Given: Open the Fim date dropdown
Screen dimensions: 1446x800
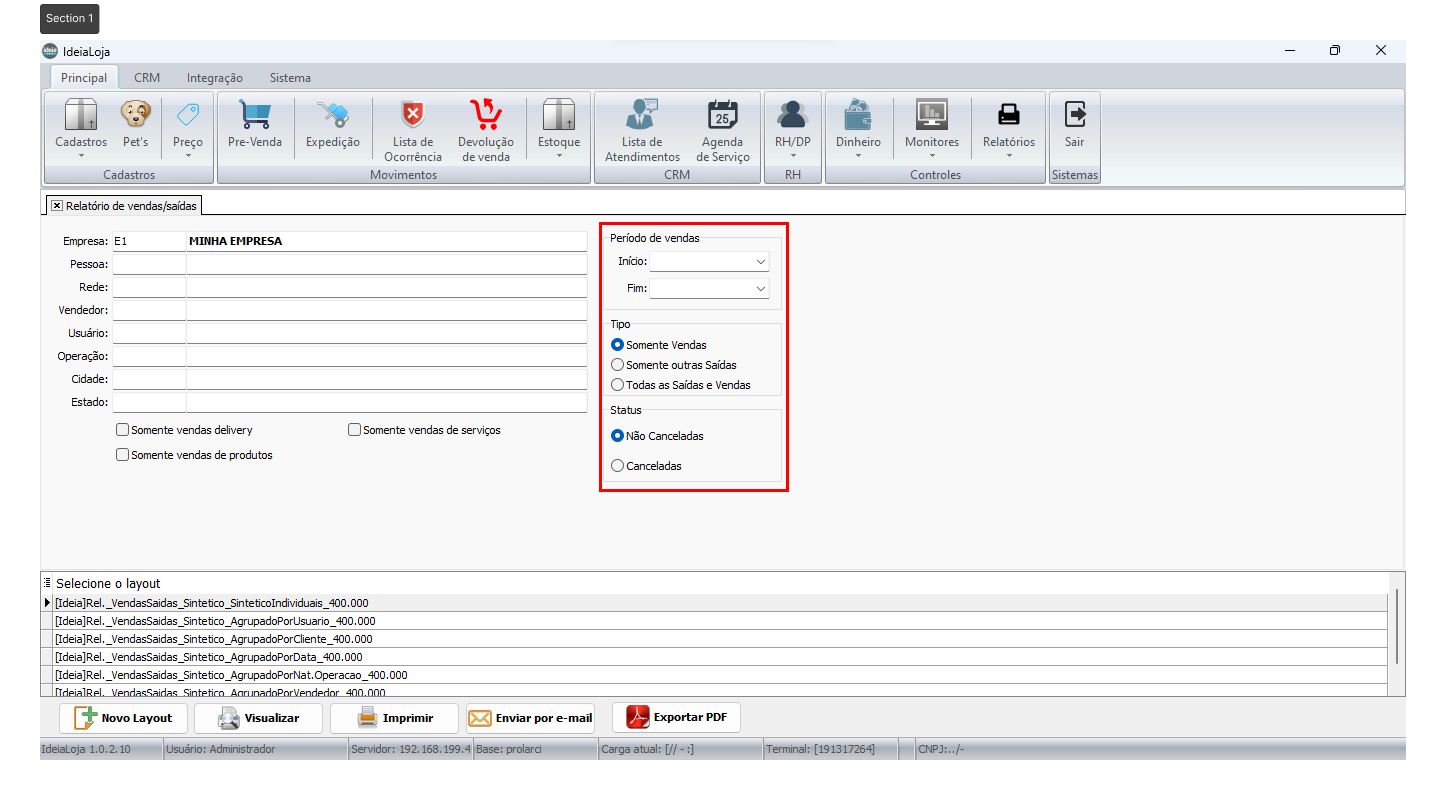Looking at the screenshot, I should (x=761, y=289).
